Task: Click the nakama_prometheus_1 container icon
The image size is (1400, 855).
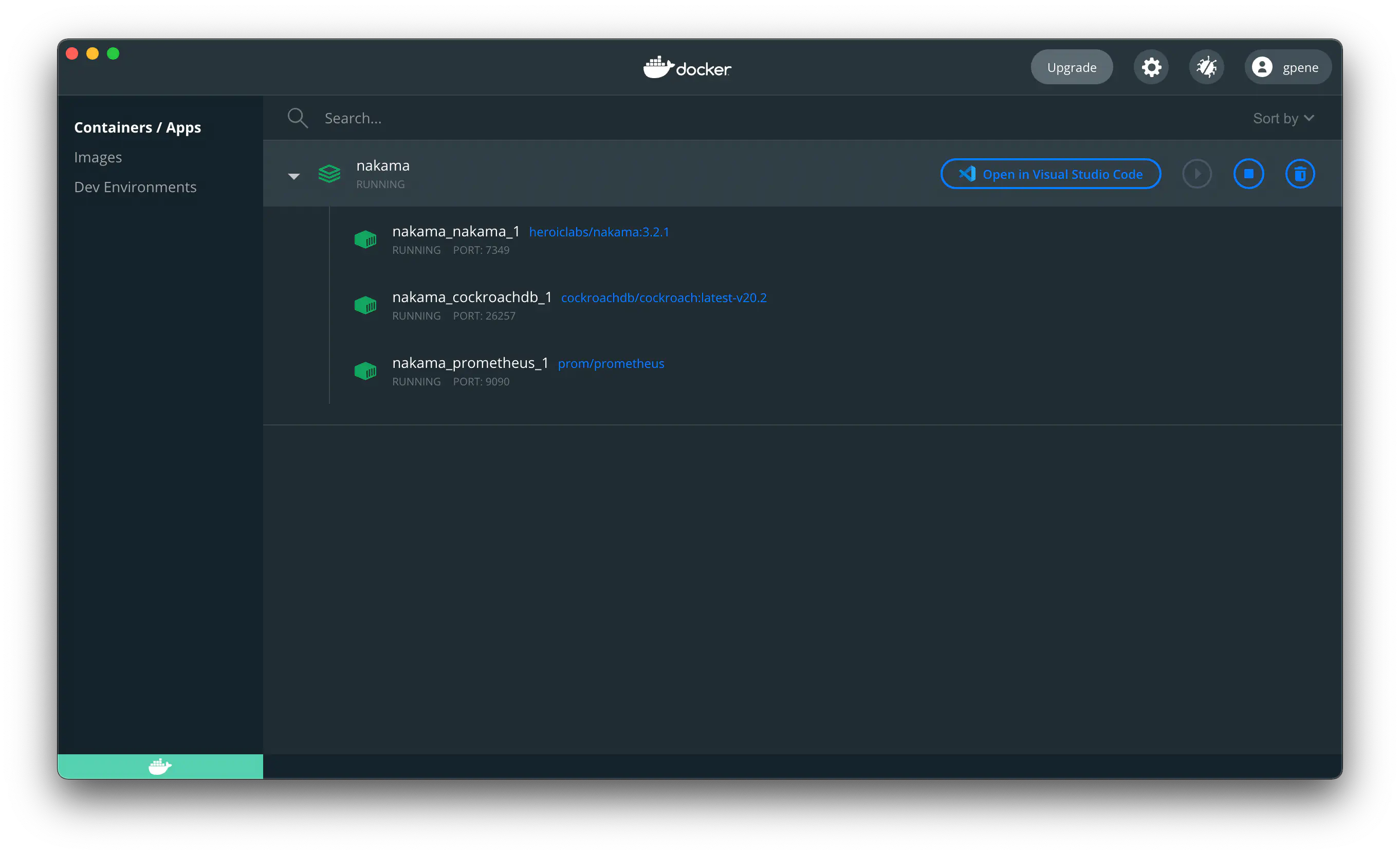Action: [365, 371]
